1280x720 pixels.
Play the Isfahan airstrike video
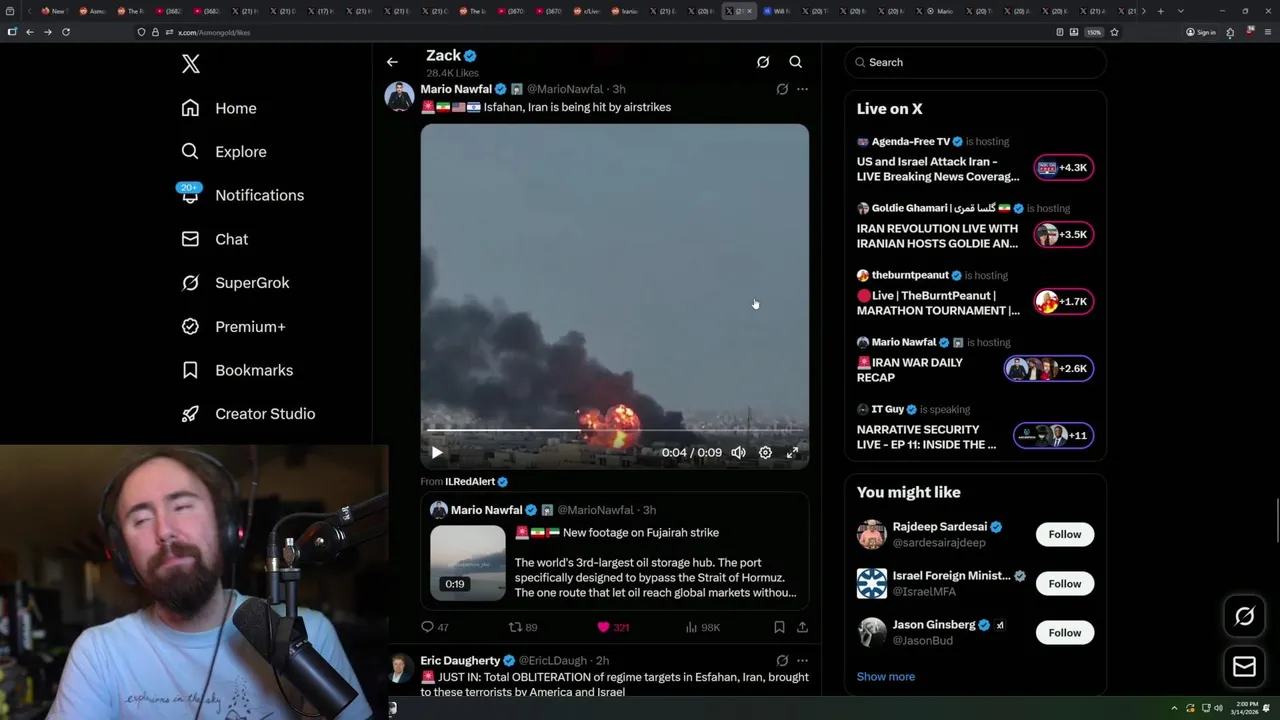tap(437, 453)
